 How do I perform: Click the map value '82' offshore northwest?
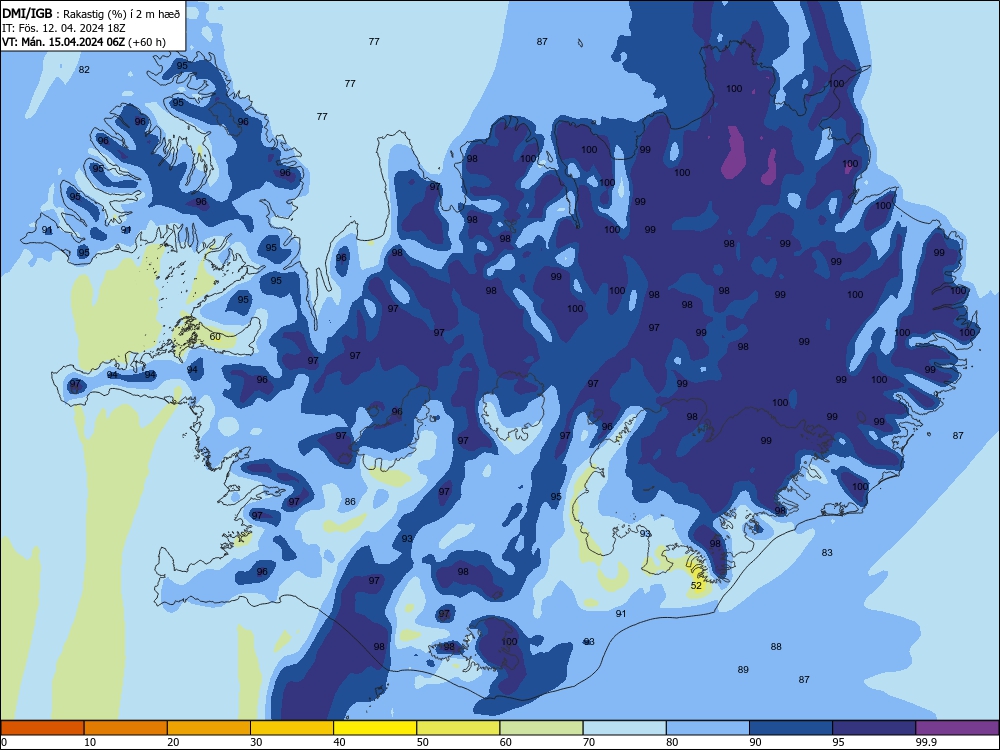coord(84,70)
